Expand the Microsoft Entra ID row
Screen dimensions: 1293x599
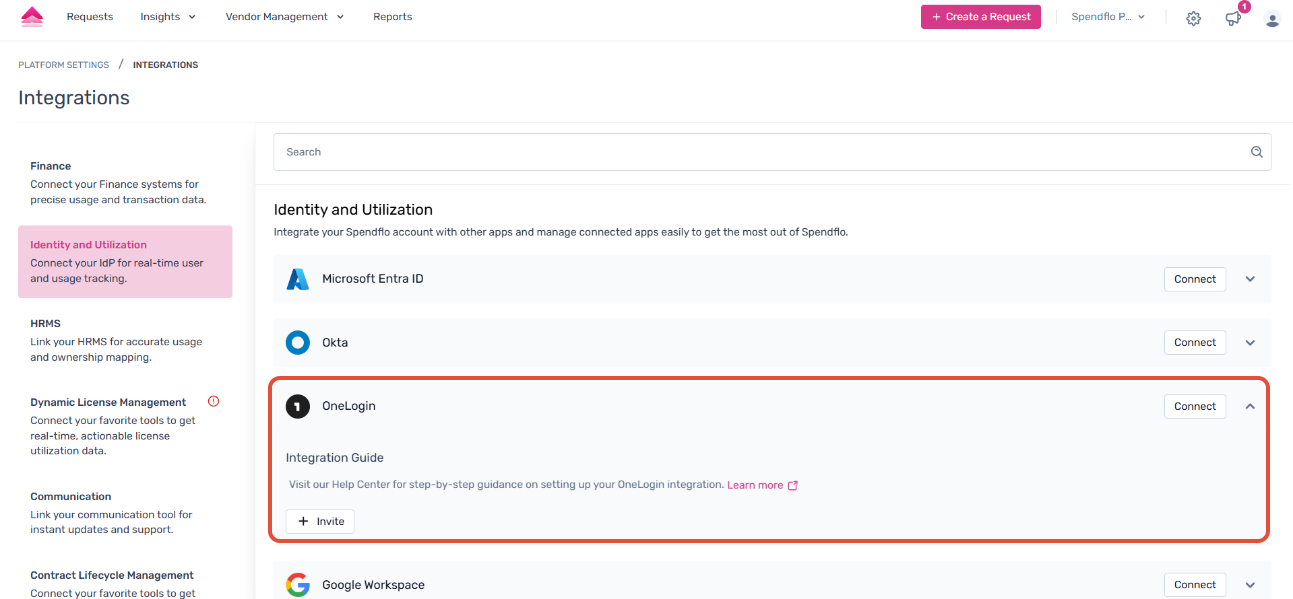click(x=1250, y=279)
